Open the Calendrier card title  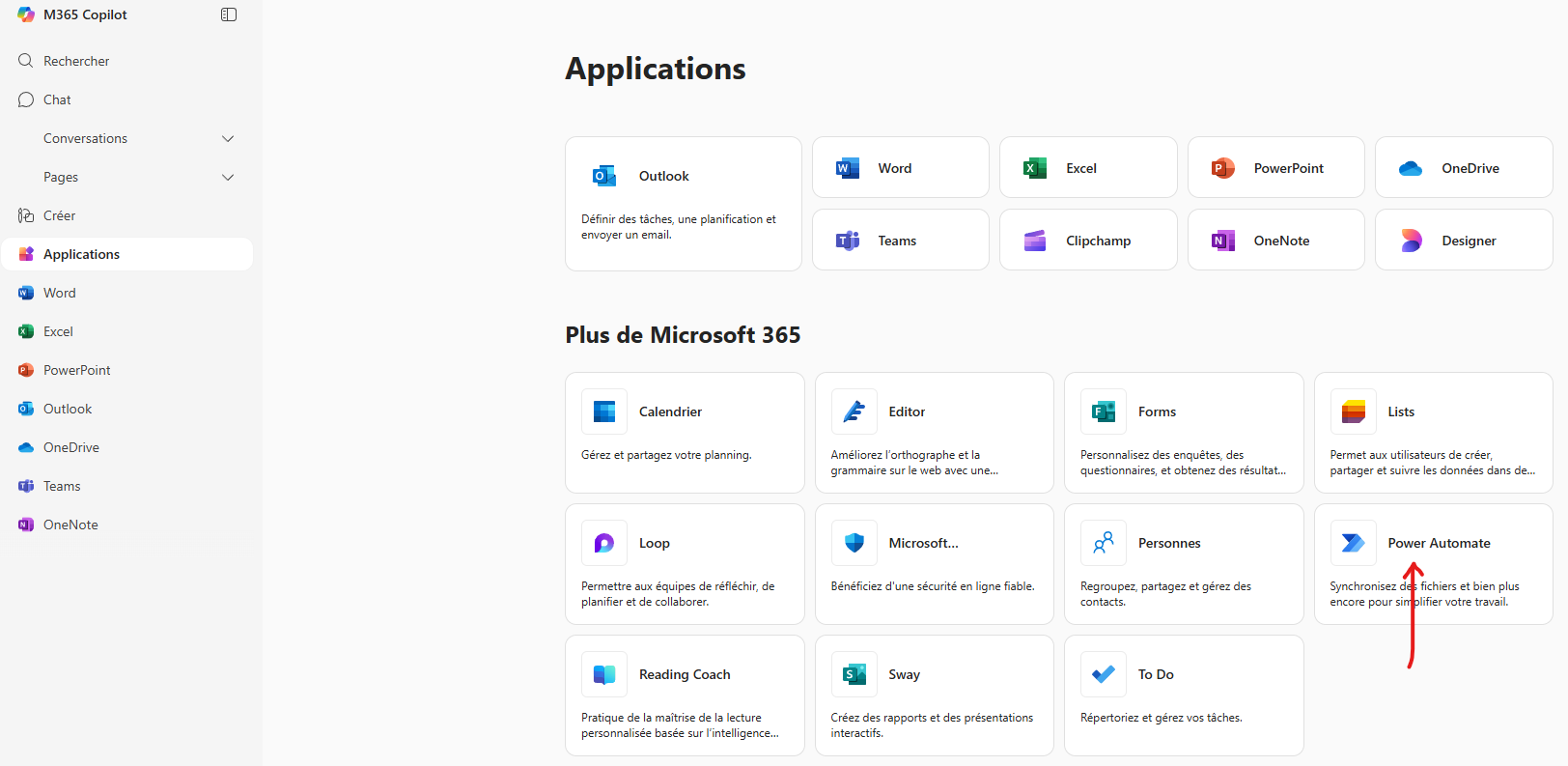[670, 411]
